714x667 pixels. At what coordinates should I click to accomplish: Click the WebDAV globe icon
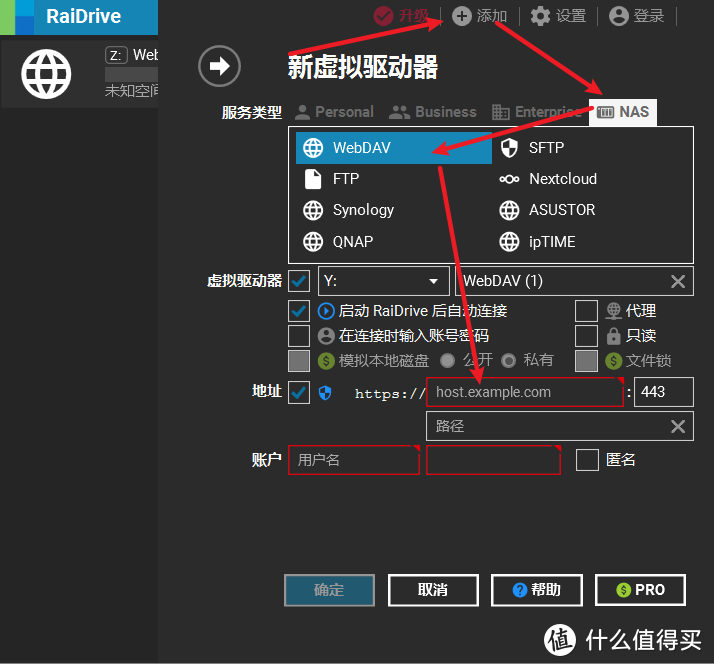[x=313, y=148]
